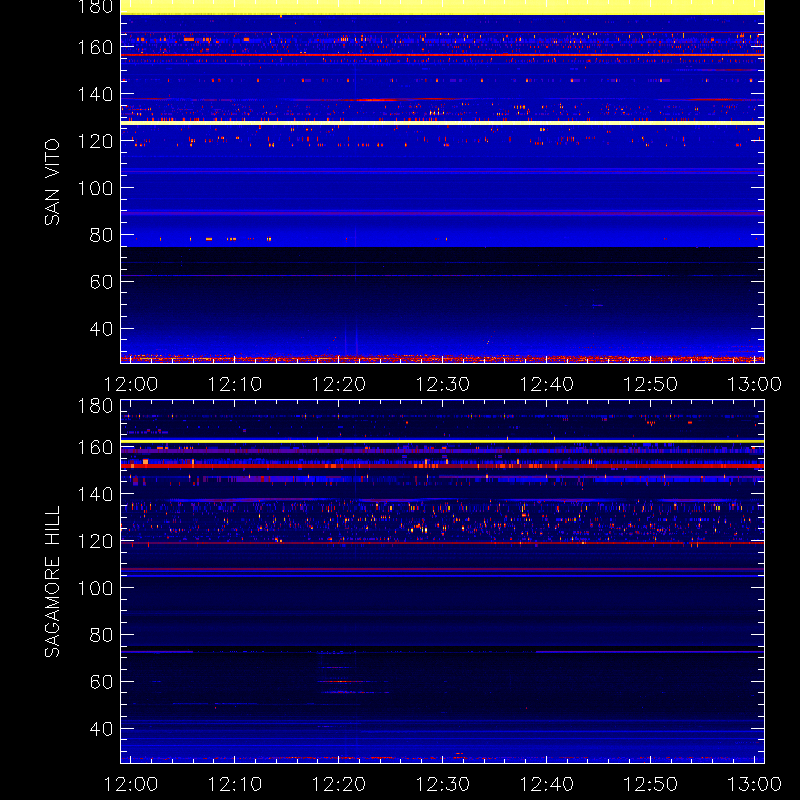Viewport: 800px width, 800px height.
Task: Click the 12:40 time label of San Vito plot
Action: [546, 384]
